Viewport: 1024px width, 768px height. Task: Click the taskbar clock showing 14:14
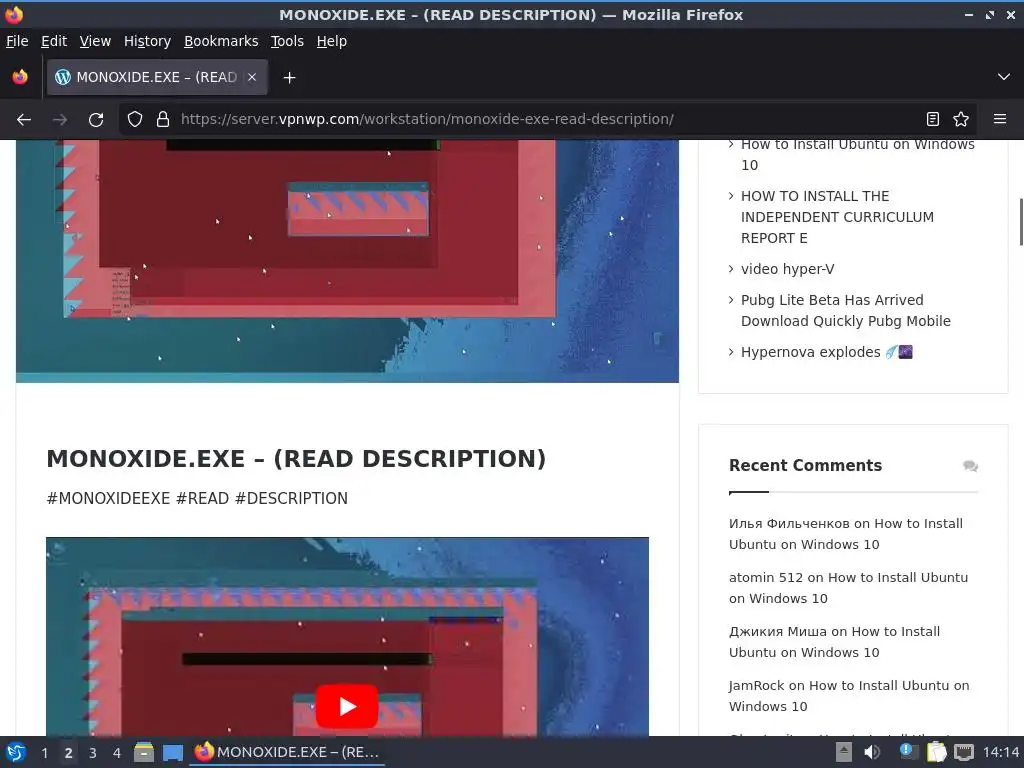[x=1000, y=752]
